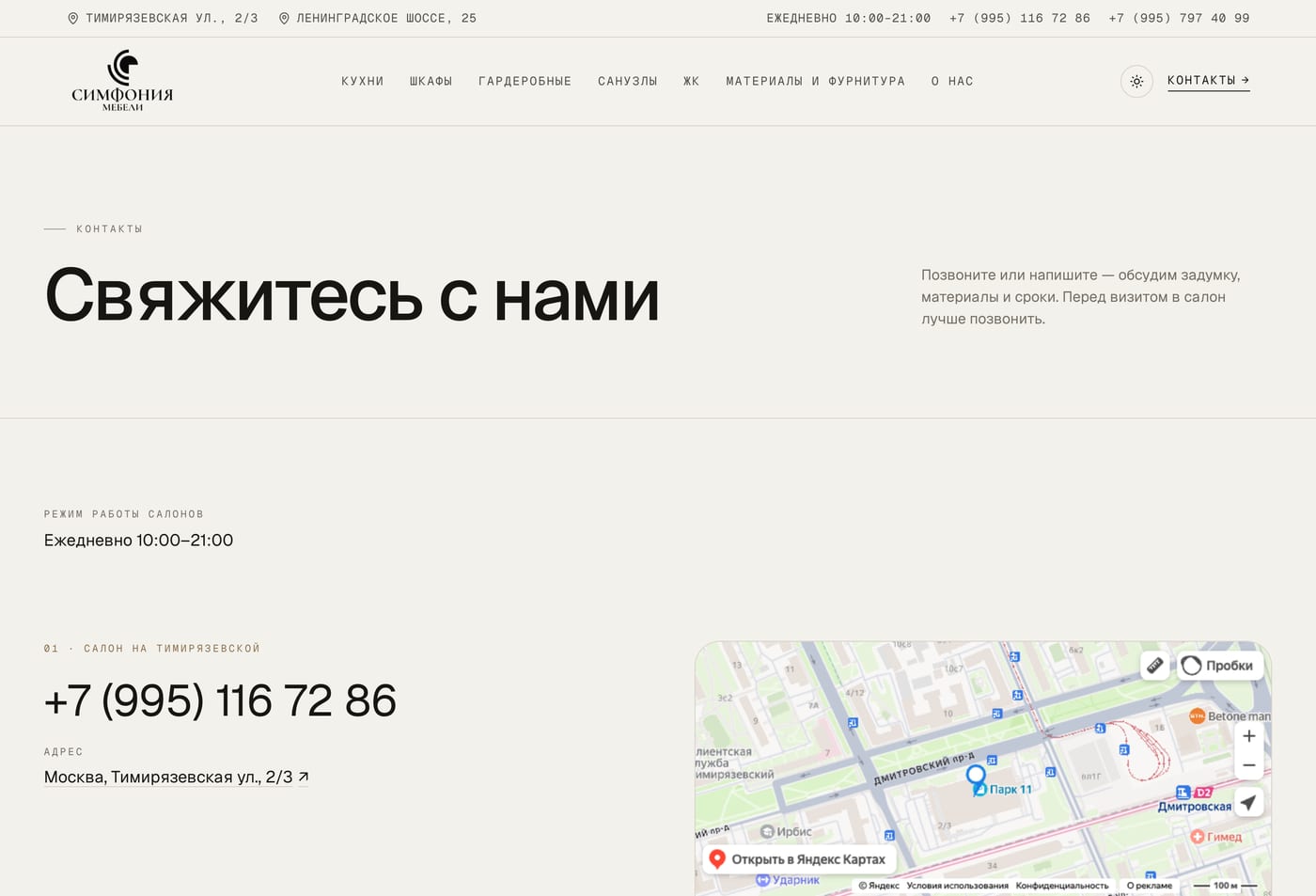The width and height of the screenshot is (1316, 896).
Task: Click the Симфония Мебели logo
Action: (x=122, y=81)
